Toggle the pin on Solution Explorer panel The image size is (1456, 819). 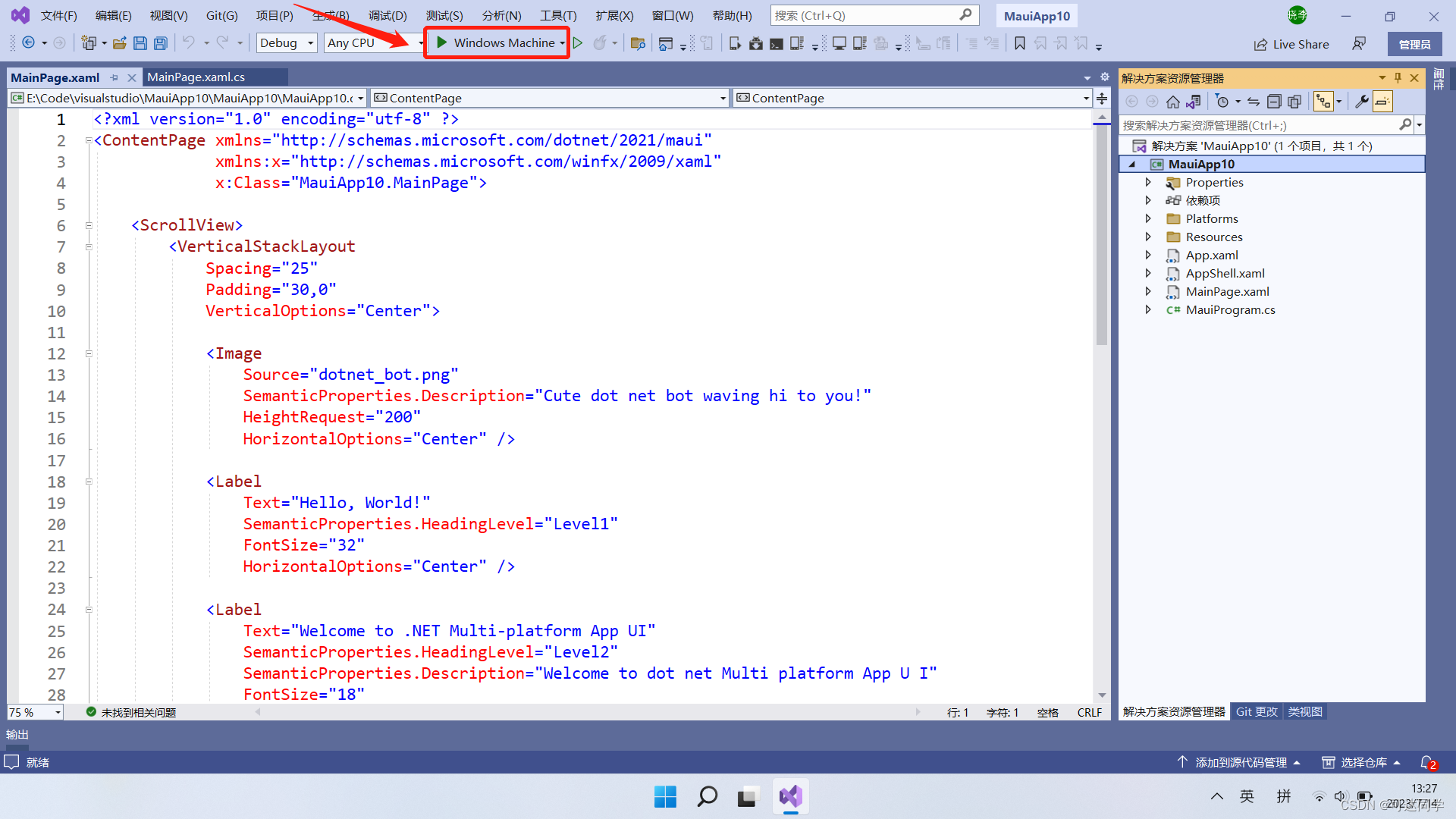click(x=1398, y=78)
